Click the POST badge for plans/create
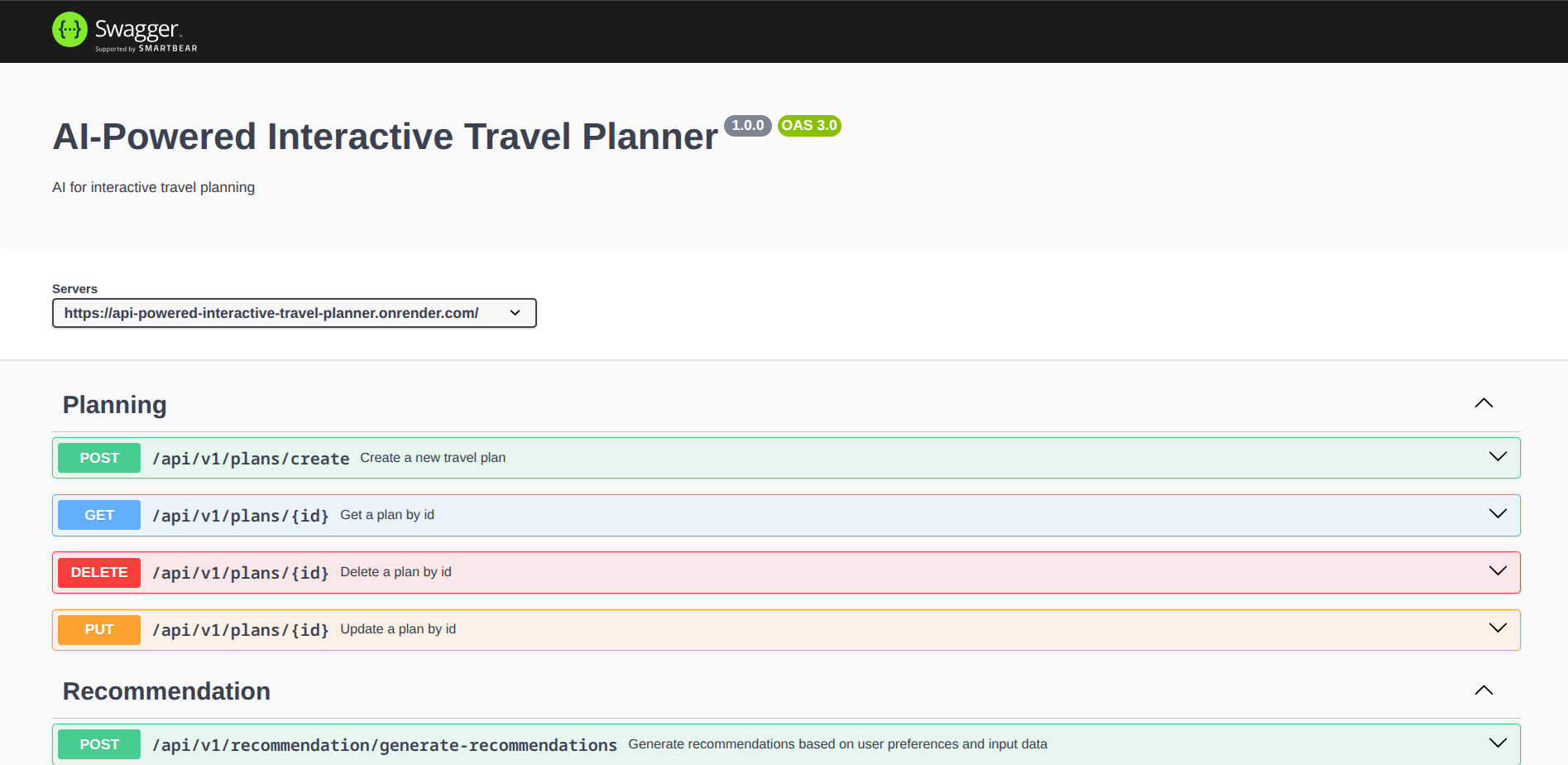This screenshot has width=1568, height=765. (x=99, y=458)
